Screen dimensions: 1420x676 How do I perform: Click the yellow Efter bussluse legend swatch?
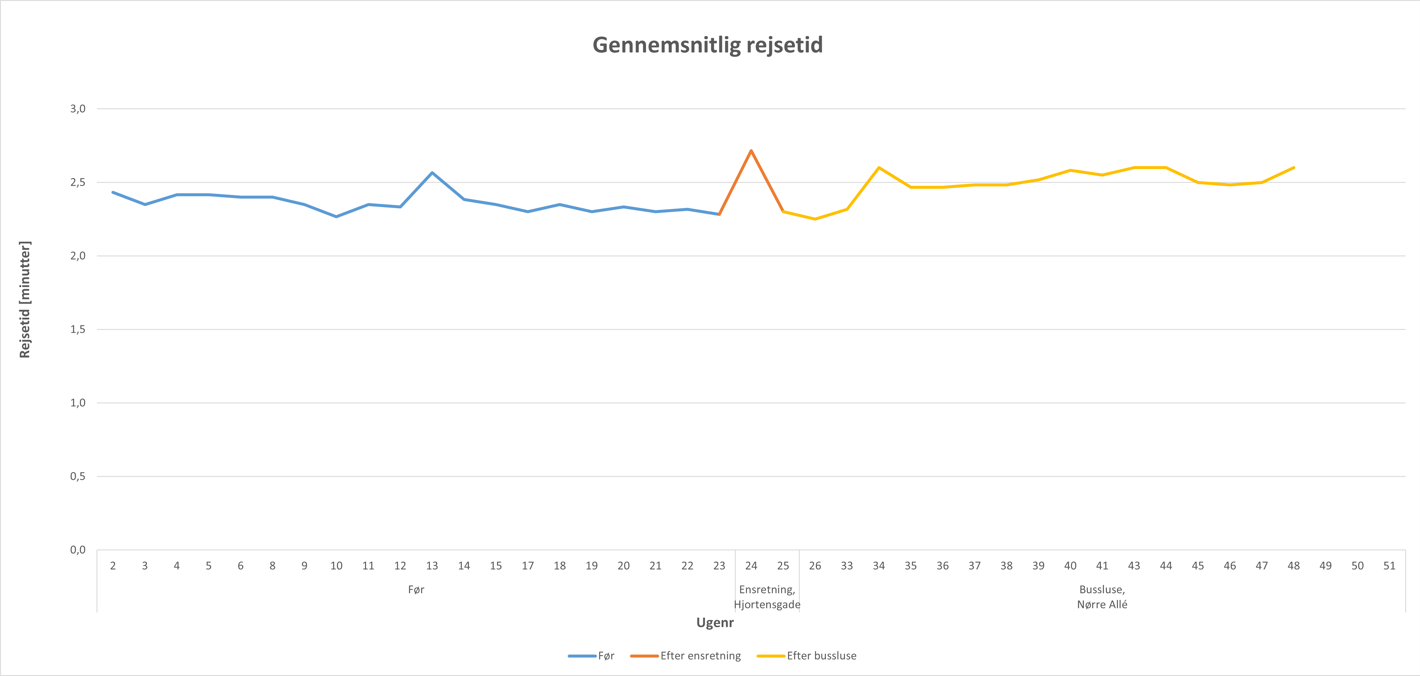pyautogui.click(x=770, y=656)
